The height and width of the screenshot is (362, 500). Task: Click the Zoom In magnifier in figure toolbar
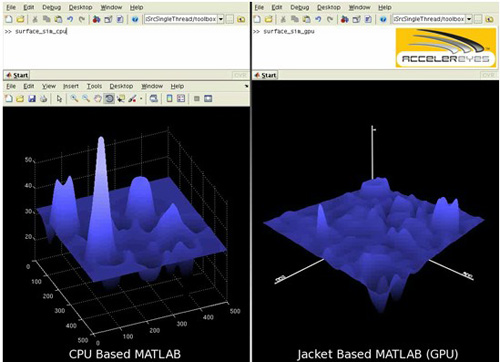74,99
